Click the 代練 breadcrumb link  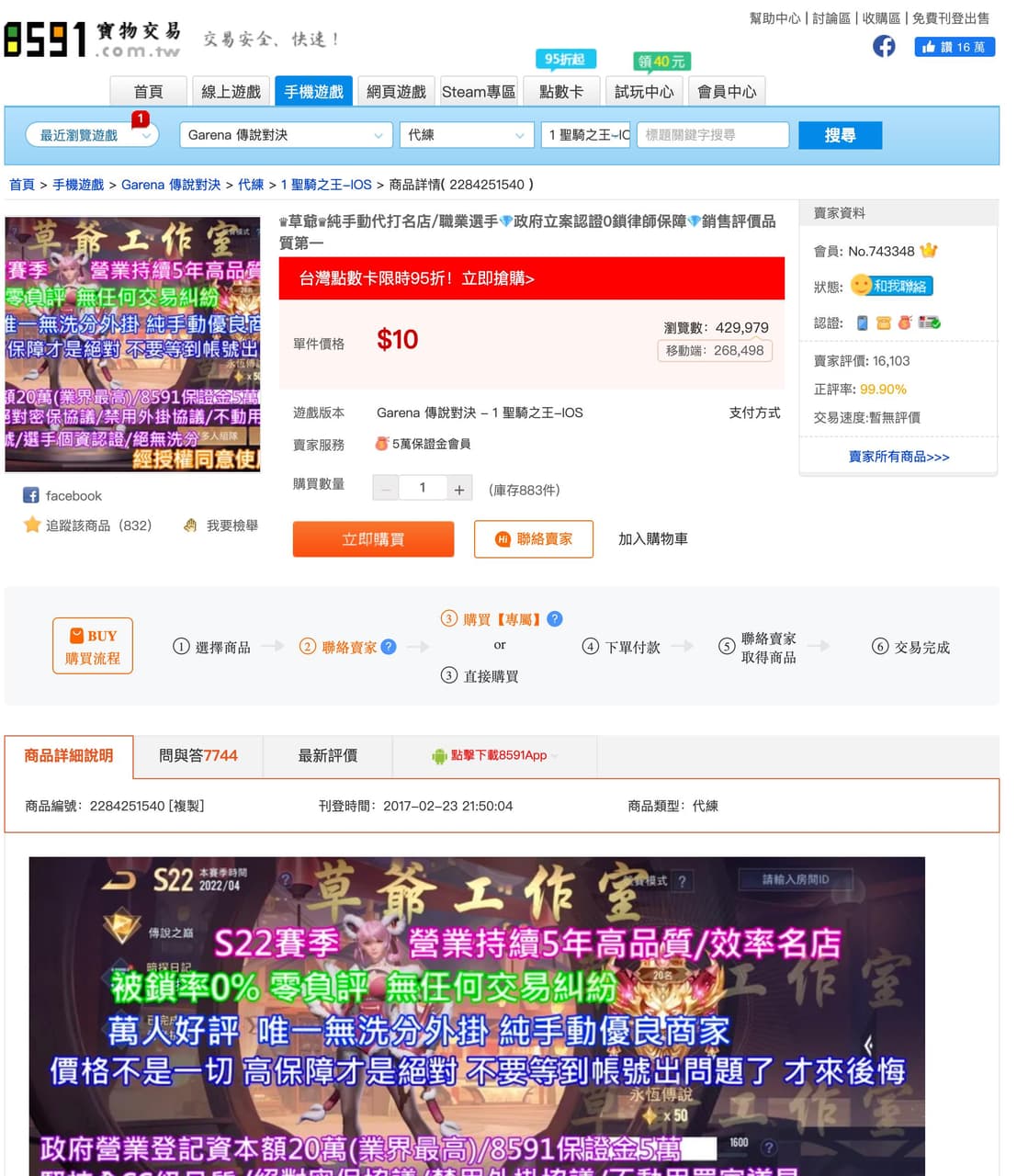(251, 185)
